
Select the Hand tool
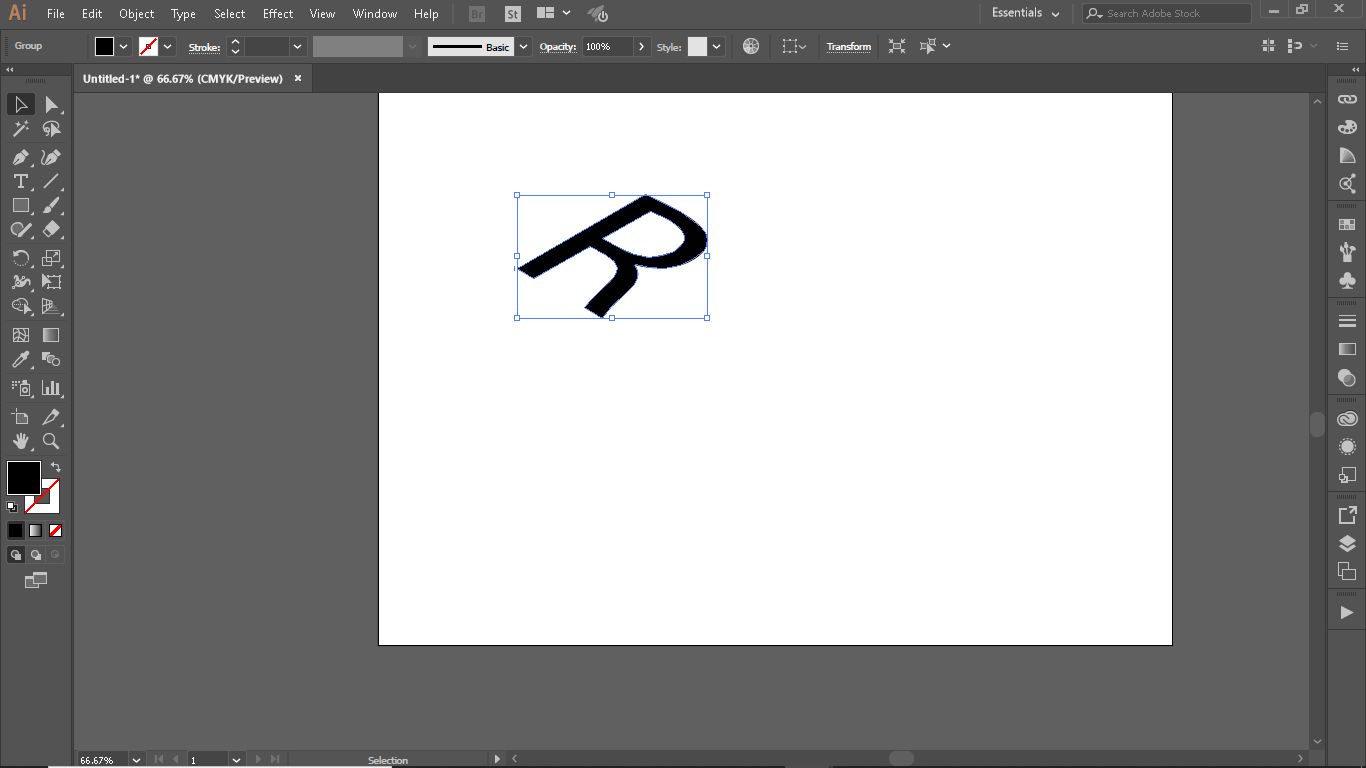(x=20, y=440)
